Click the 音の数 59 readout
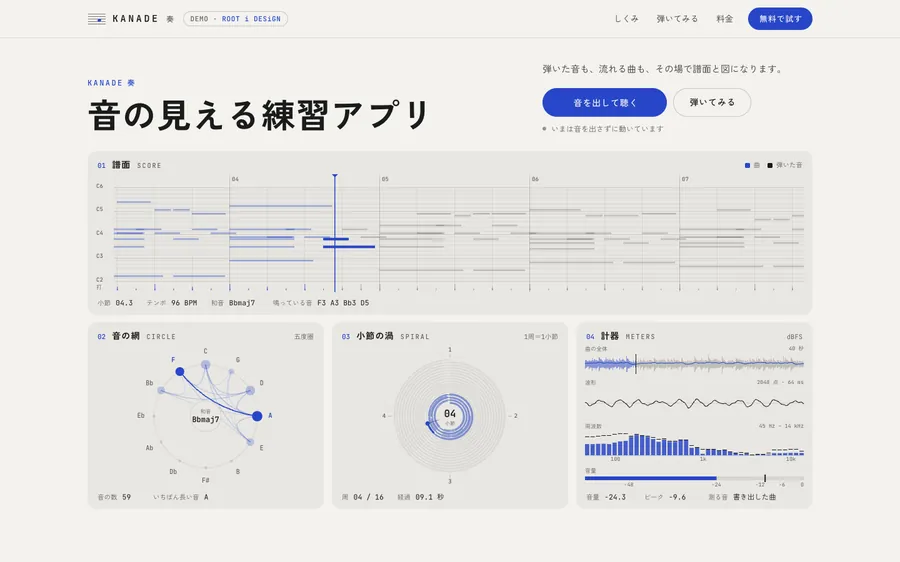This screenshot has width=900, height=562. (114, 497)
